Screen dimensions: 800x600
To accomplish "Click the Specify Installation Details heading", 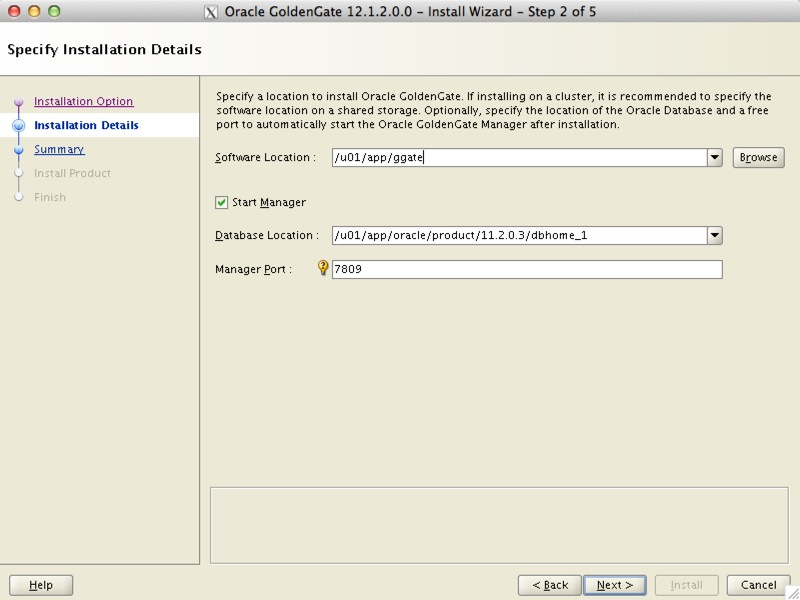I will click(x=105, y=49).
